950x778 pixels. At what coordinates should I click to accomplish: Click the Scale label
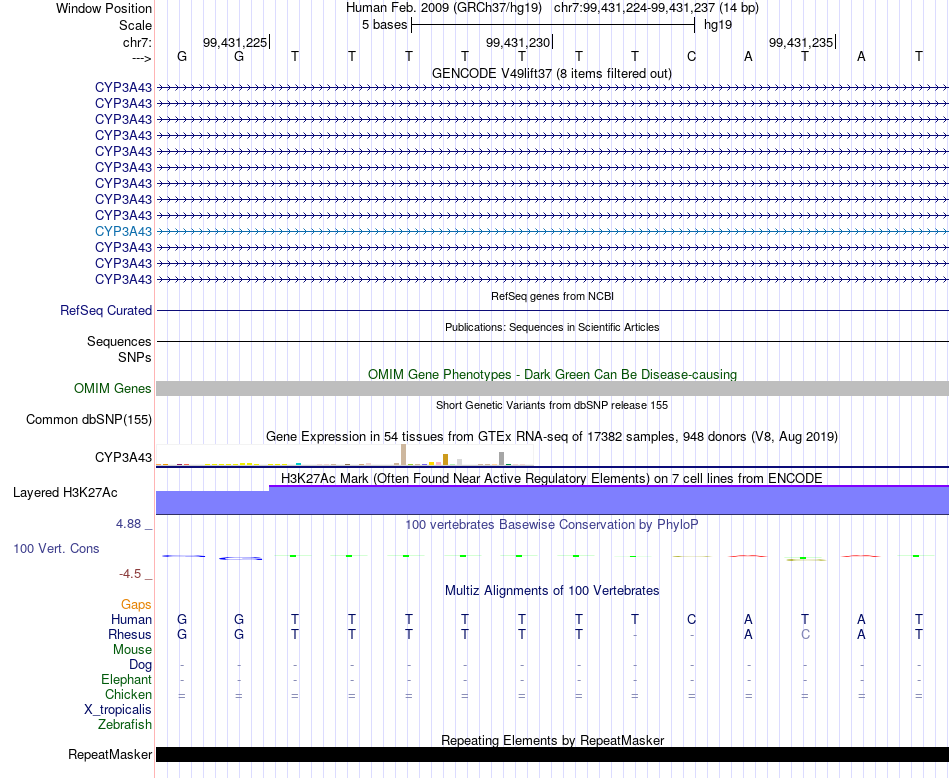point(135,25)
